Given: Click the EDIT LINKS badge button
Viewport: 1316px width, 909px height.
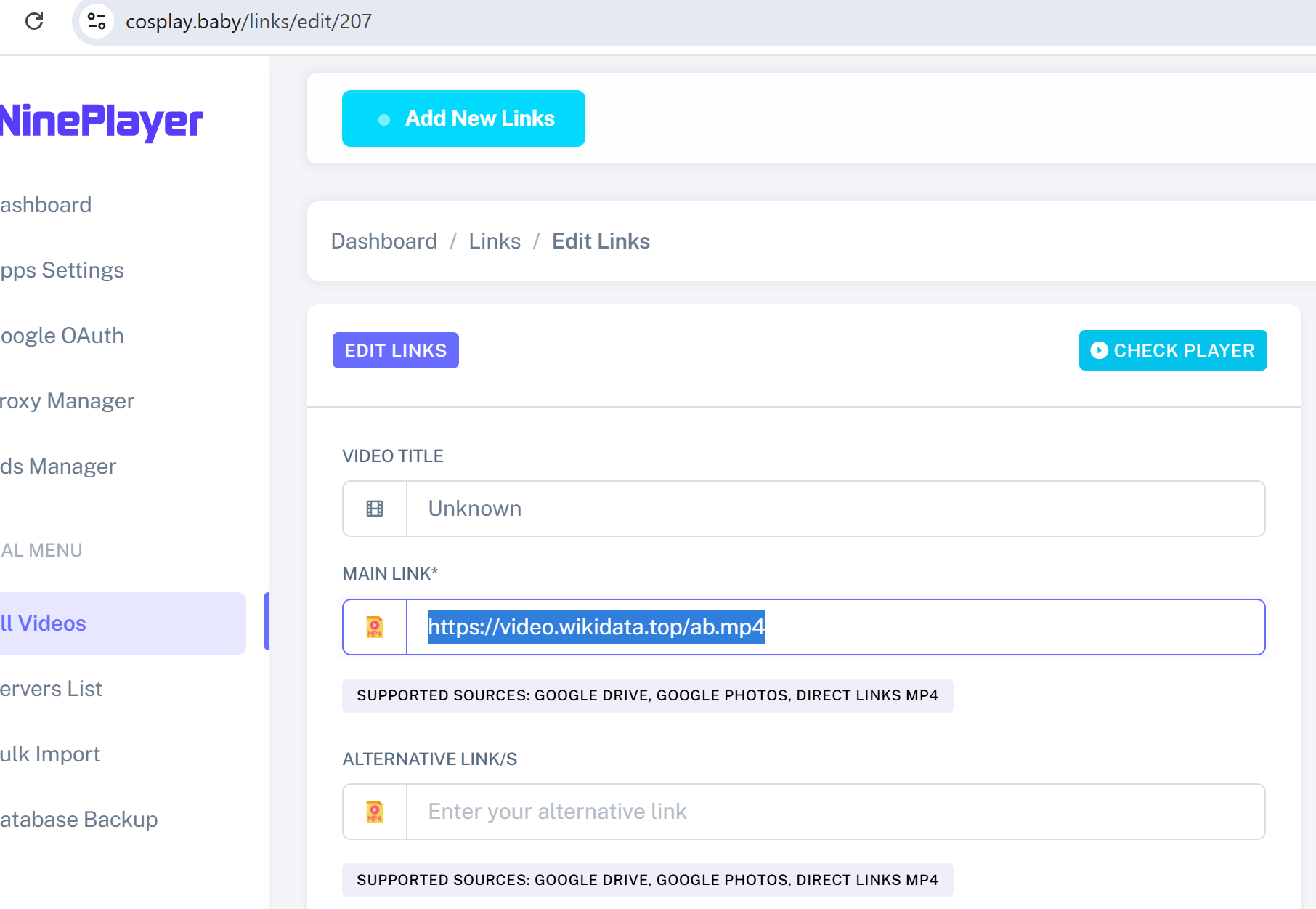Looking at the screenshot, I should (396, 350).
